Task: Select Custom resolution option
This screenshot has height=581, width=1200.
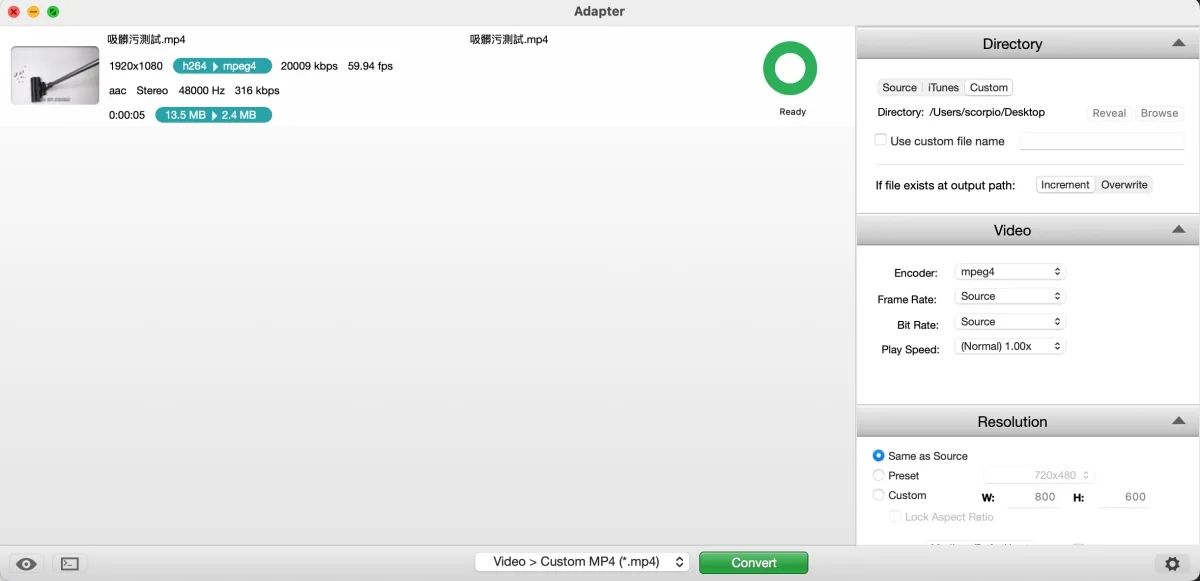Action: [879, 496]
